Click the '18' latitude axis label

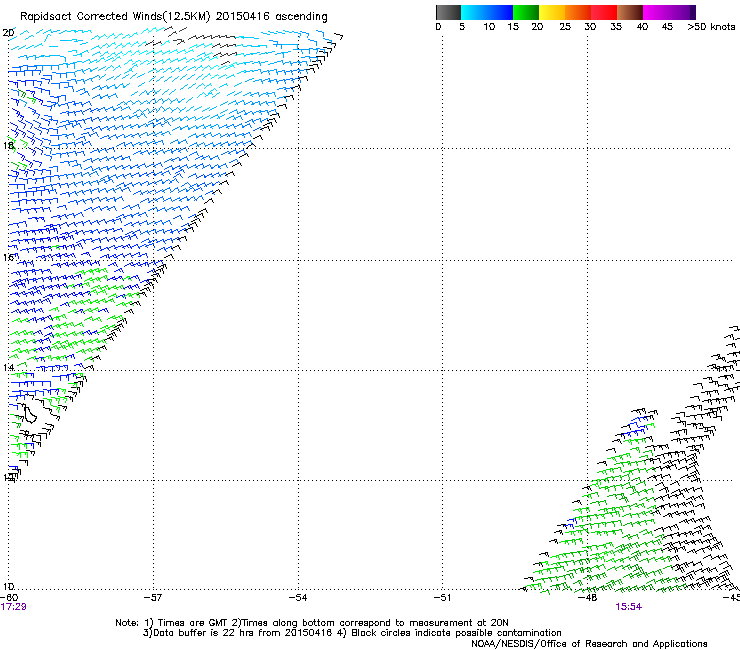[8, 145]
